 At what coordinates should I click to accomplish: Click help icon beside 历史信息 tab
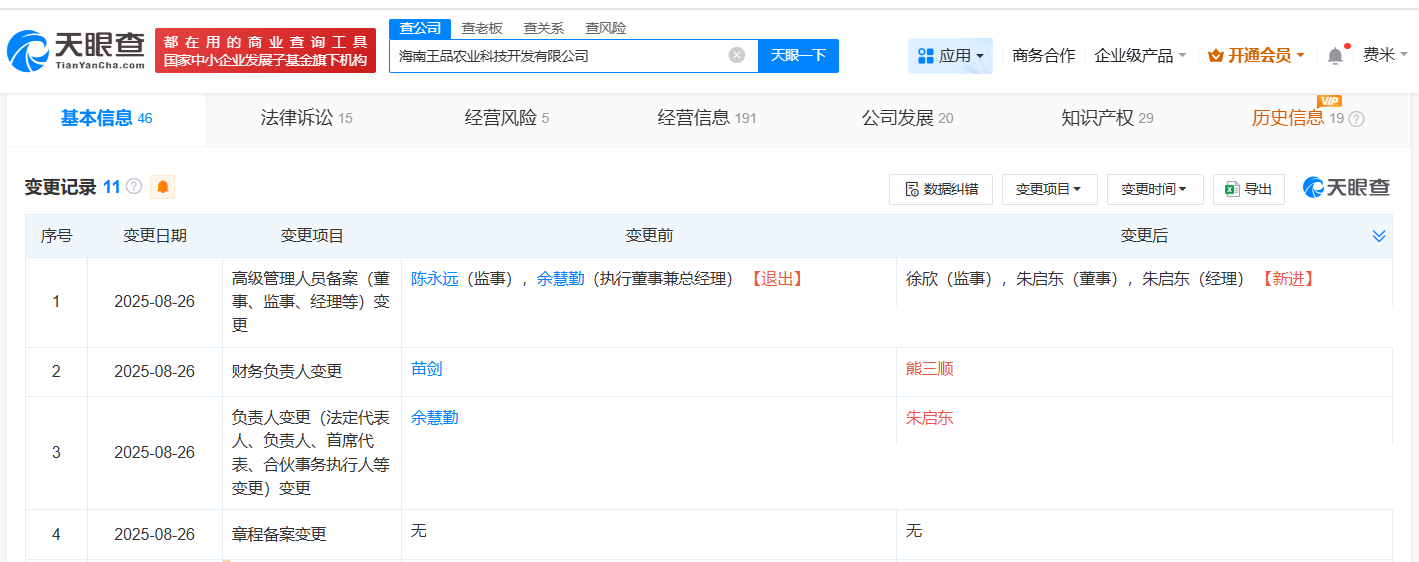click(1356, 119)
